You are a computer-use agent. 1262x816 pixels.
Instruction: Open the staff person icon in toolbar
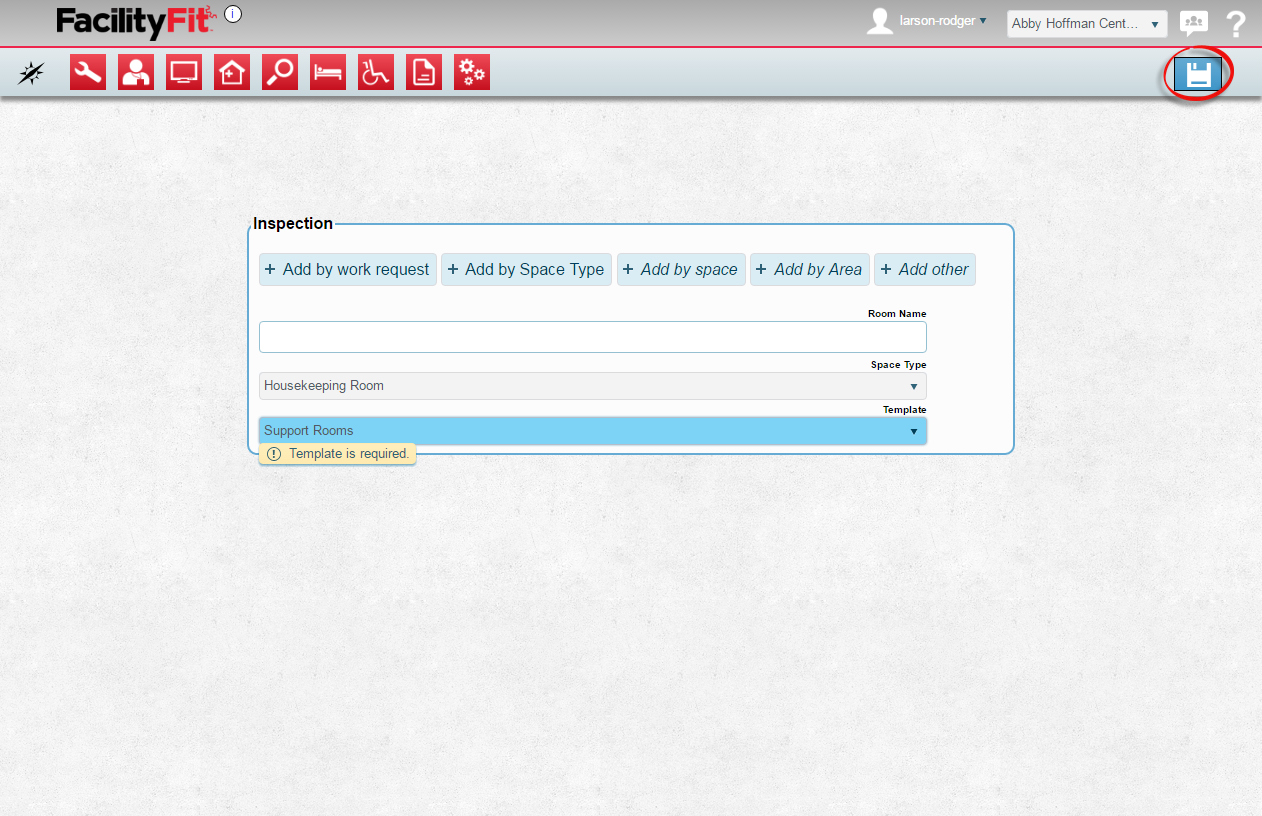136,73
